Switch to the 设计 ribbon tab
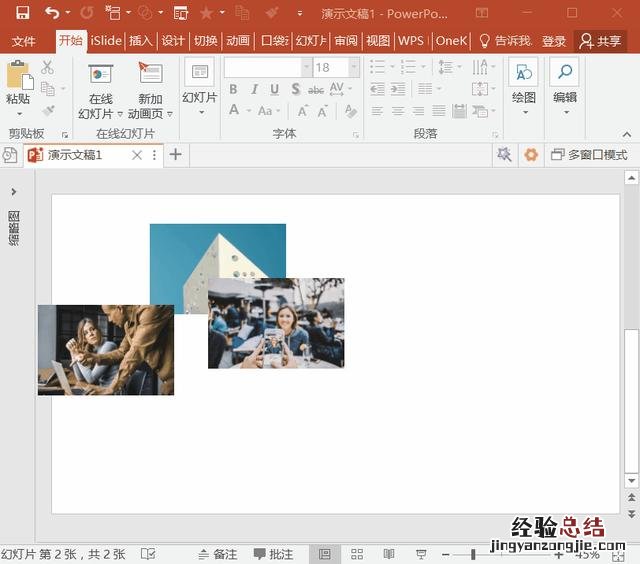The height and width of the screenshot is (564, 640). [173, 41]
